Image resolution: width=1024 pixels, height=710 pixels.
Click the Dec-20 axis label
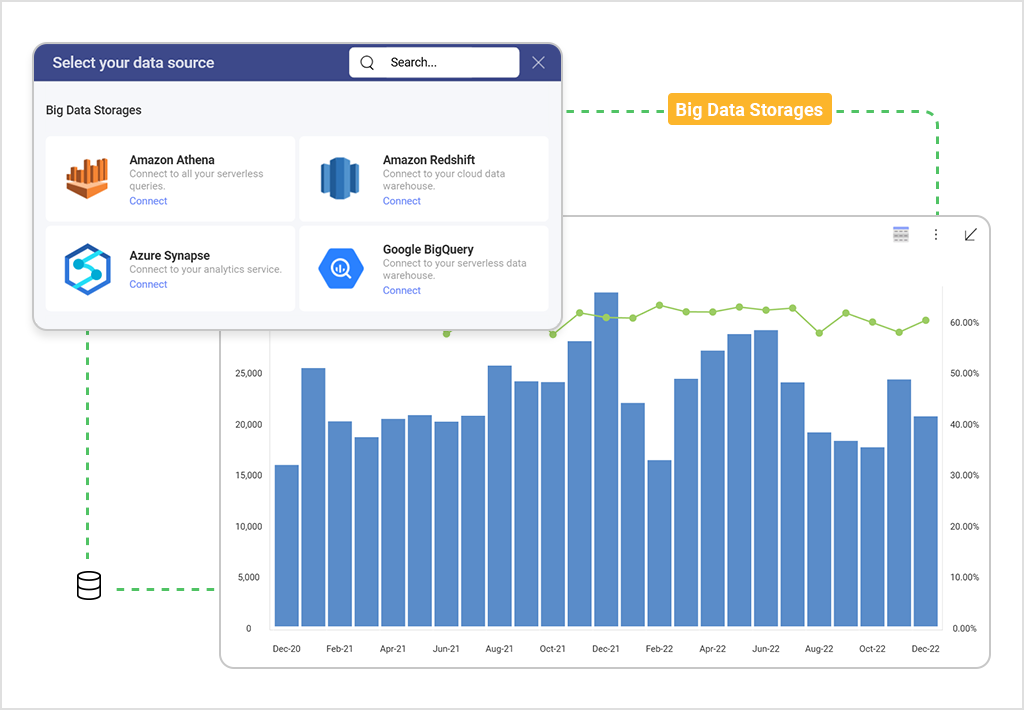[286, 648]
